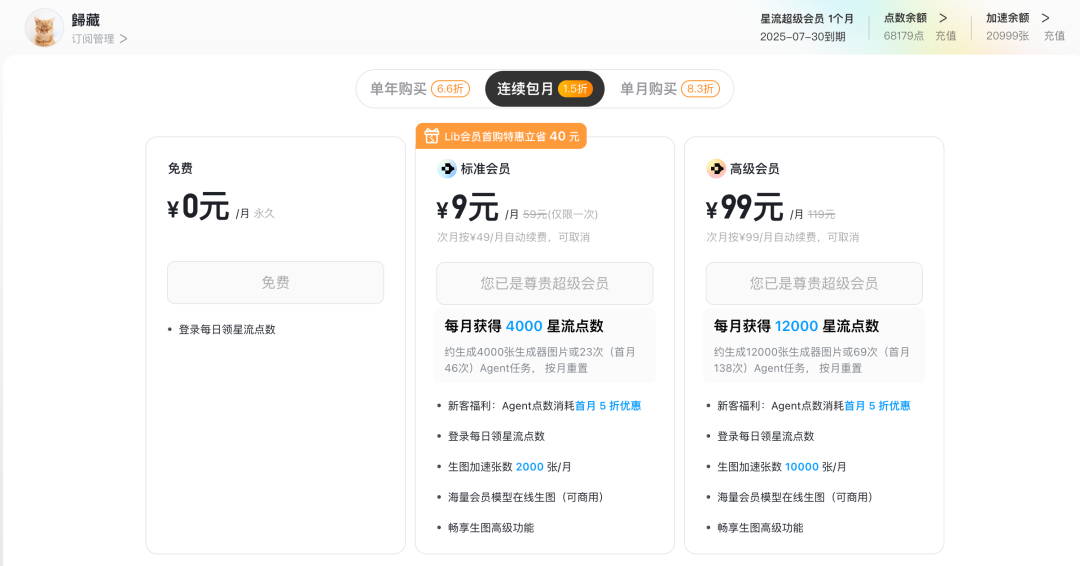Click the 高级会员 plan icon
This screenshot has width=1080, height=566.
716,169
